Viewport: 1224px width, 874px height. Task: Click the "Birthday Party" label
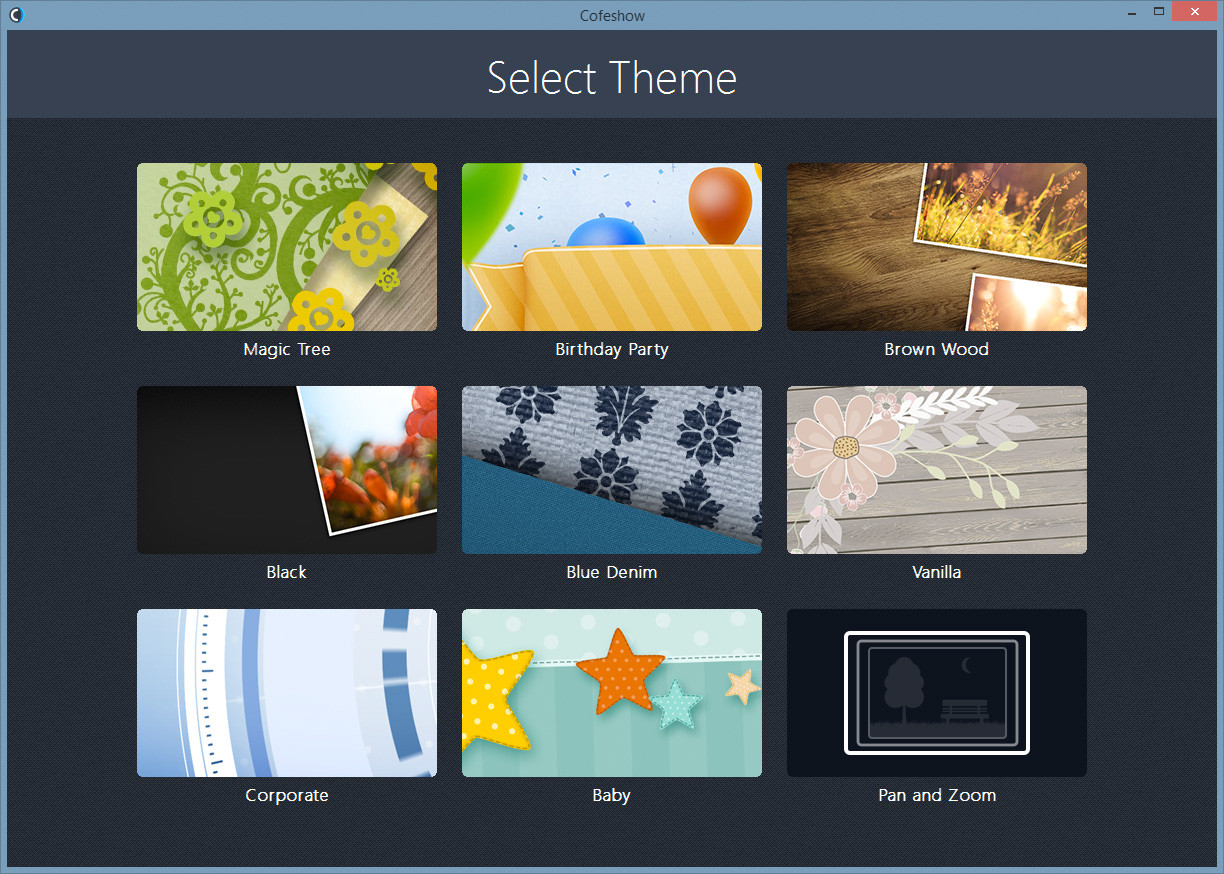point(612,350)
